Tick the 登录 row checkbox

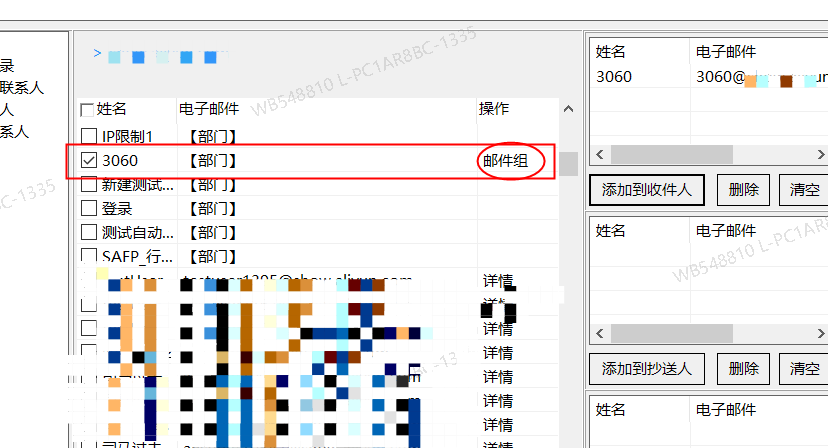pos(88,208)
